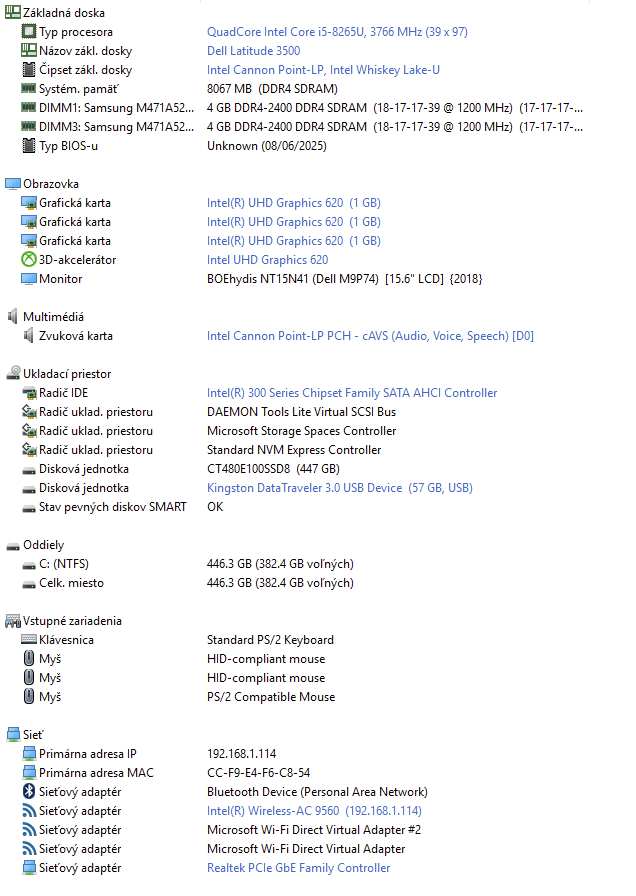Select the Bluetooth Device (Personal Area Network) text

pyautogui.click(x=317, y=791)
